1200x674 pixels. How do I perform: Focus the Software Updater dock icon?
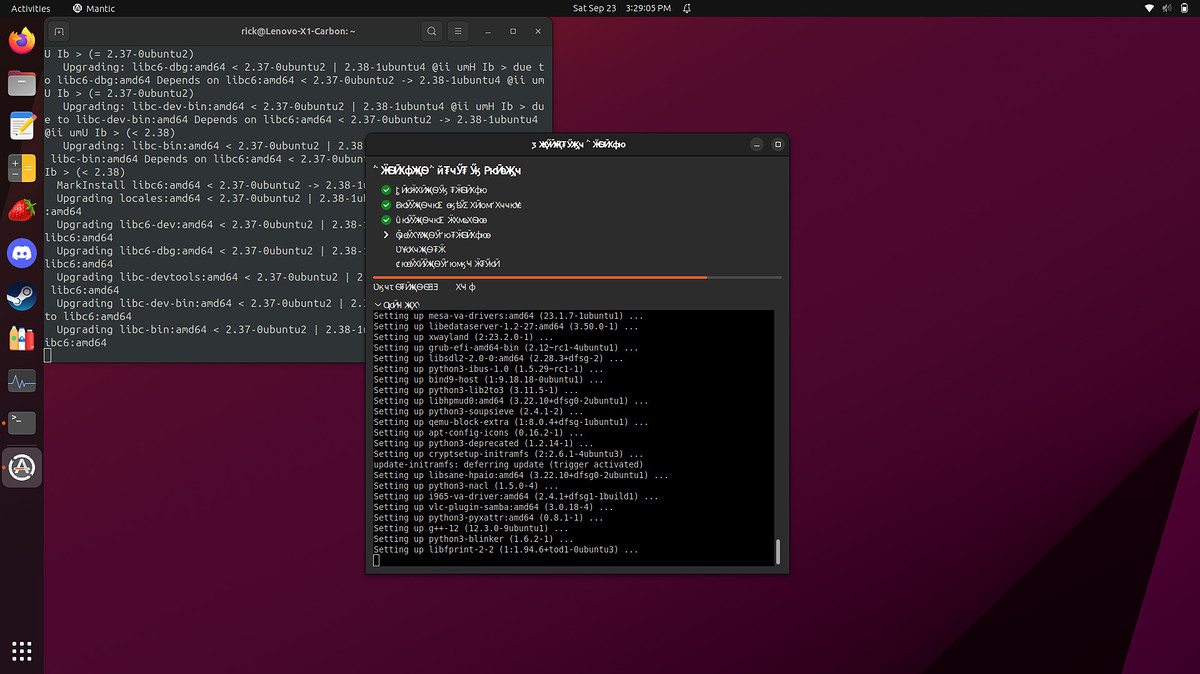tap(22, 466)
